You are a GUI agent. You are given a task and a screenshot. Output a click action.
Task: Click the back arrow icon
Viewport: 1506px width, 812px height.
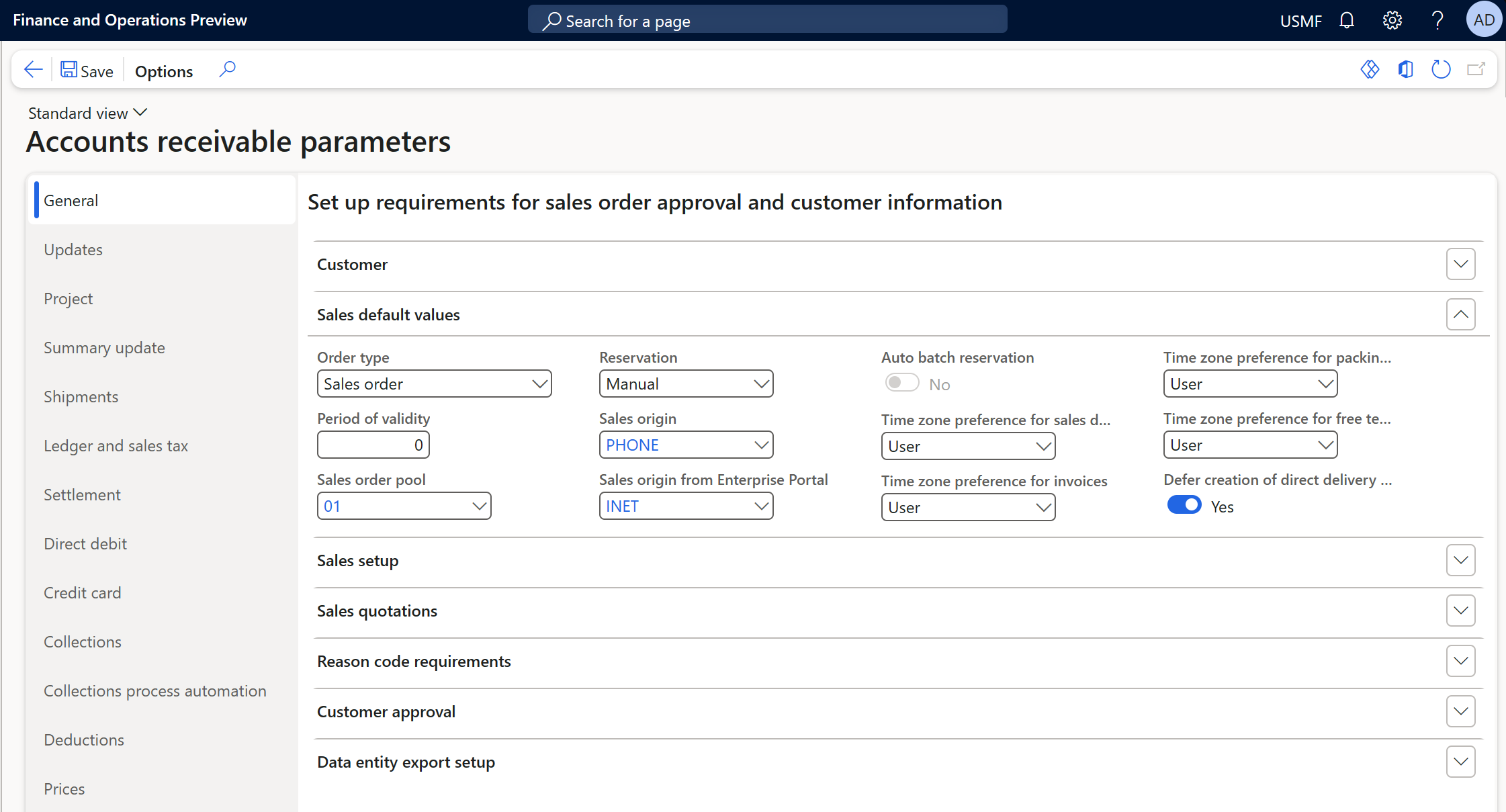(x=33, y=70)
